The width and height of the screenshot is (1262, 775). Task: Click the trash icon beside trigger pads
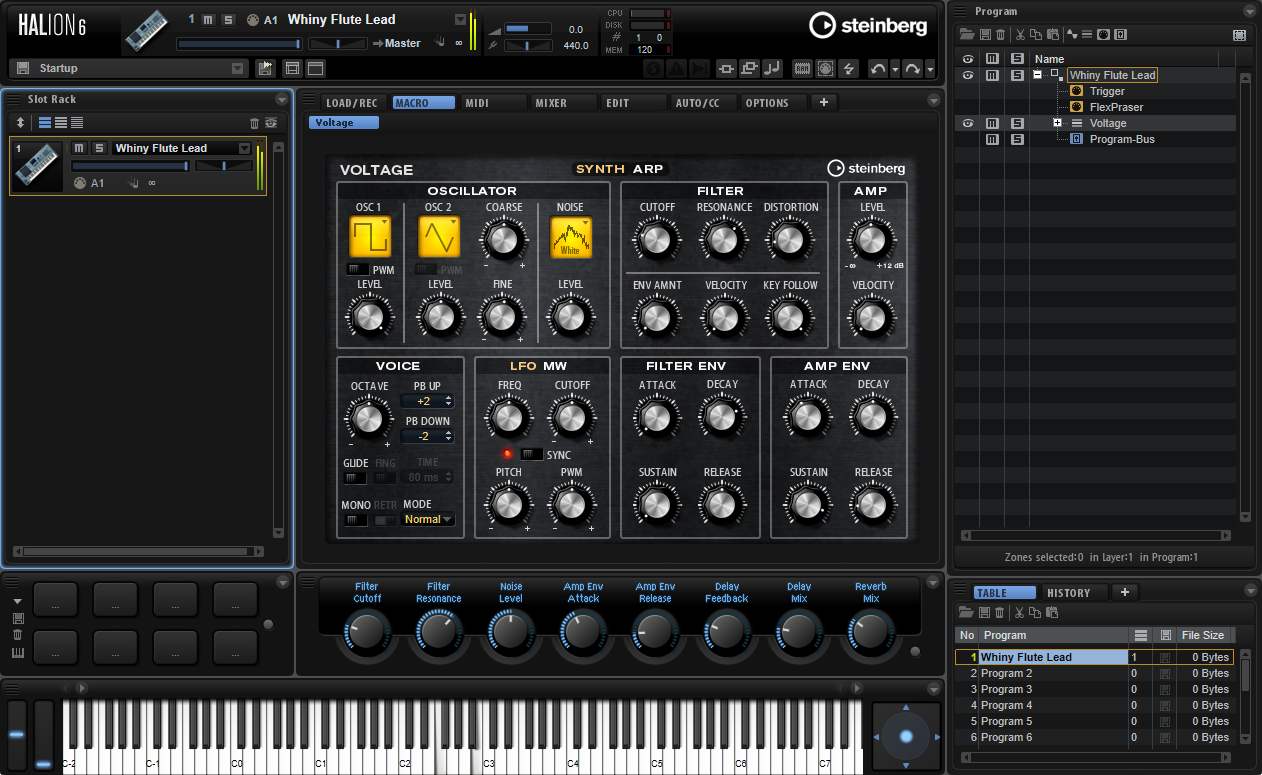(x=18, y=635)
